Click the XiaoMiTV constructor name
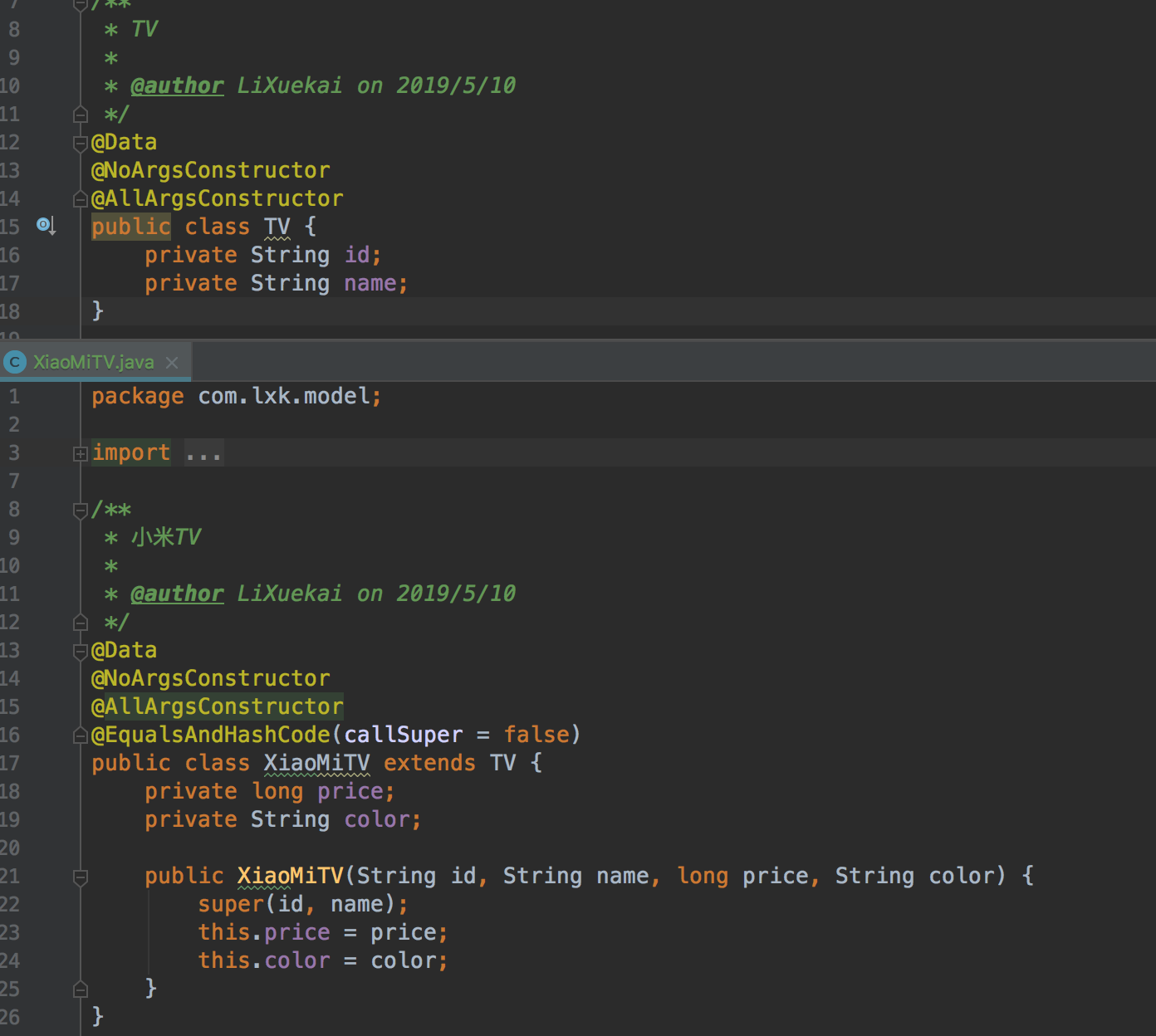1156x1036 pixels. 291,876
